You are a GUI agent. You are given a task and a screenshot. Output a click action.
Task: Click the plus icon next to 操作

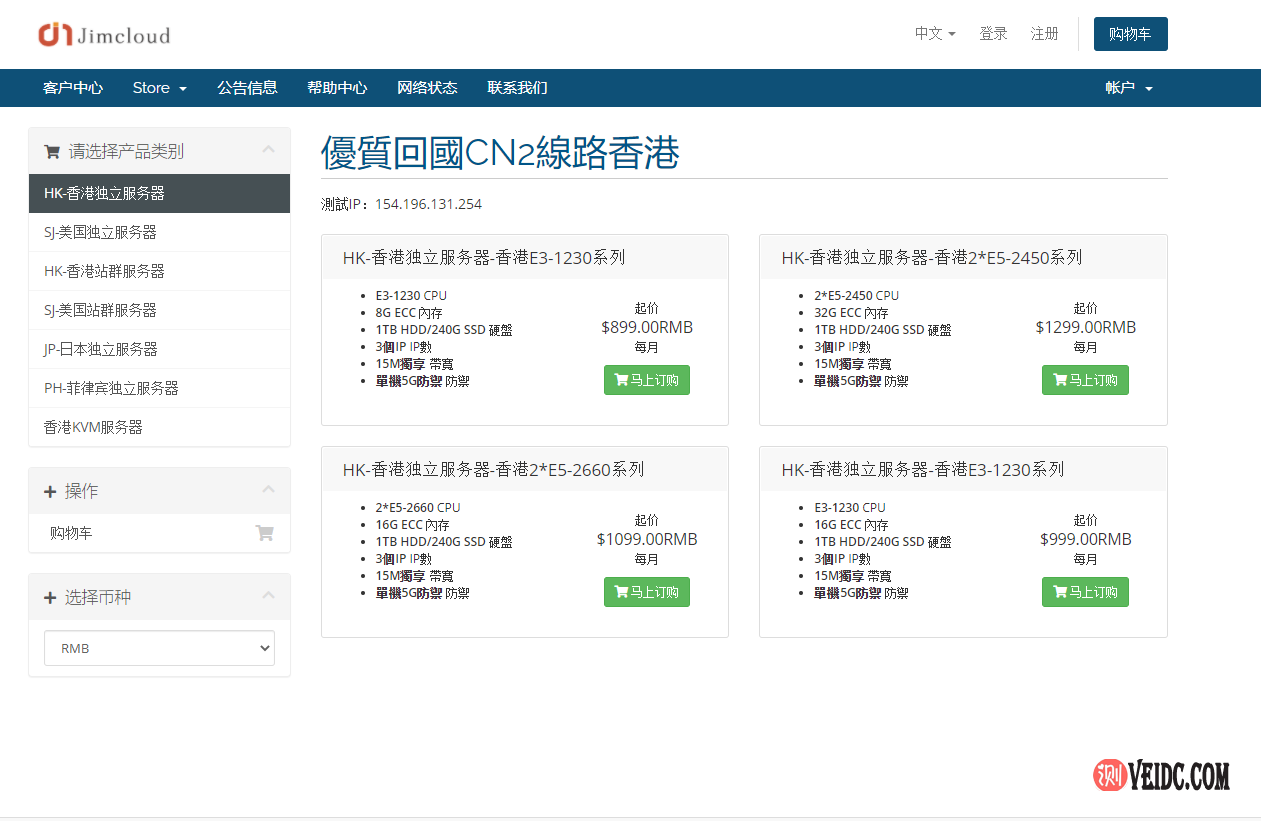tap(51, 492)
